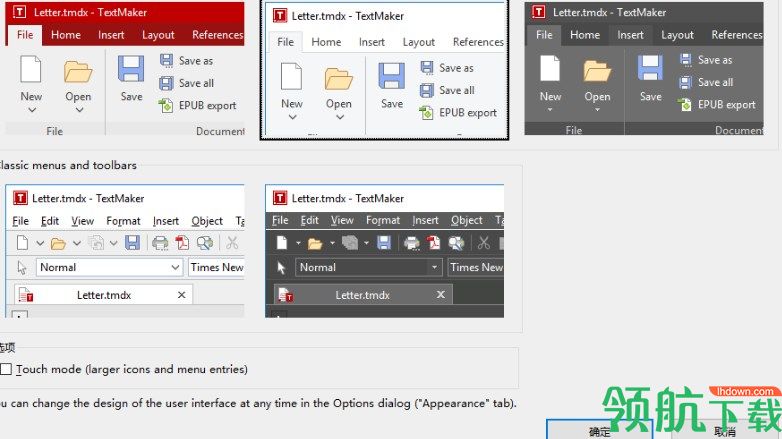Click New document icon in the dark ribbon preview

coord(550,68)
